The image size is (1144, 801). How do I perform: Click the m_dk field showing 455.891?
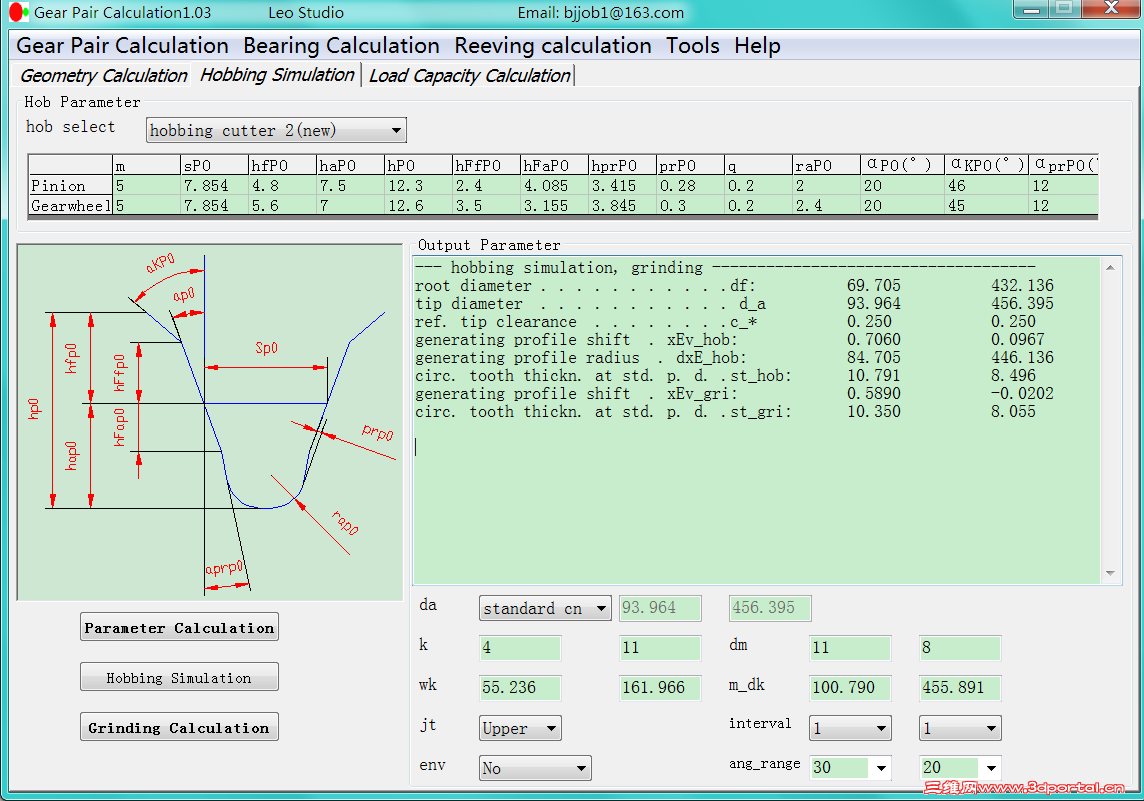[959, 687]
